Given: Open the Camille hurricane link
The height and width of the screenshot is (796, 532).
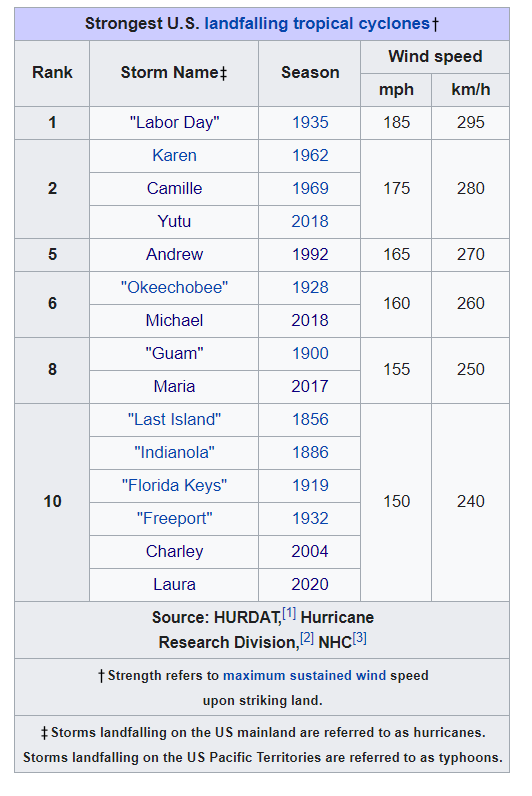Looking at the screenshot, I should coord(174,188).
